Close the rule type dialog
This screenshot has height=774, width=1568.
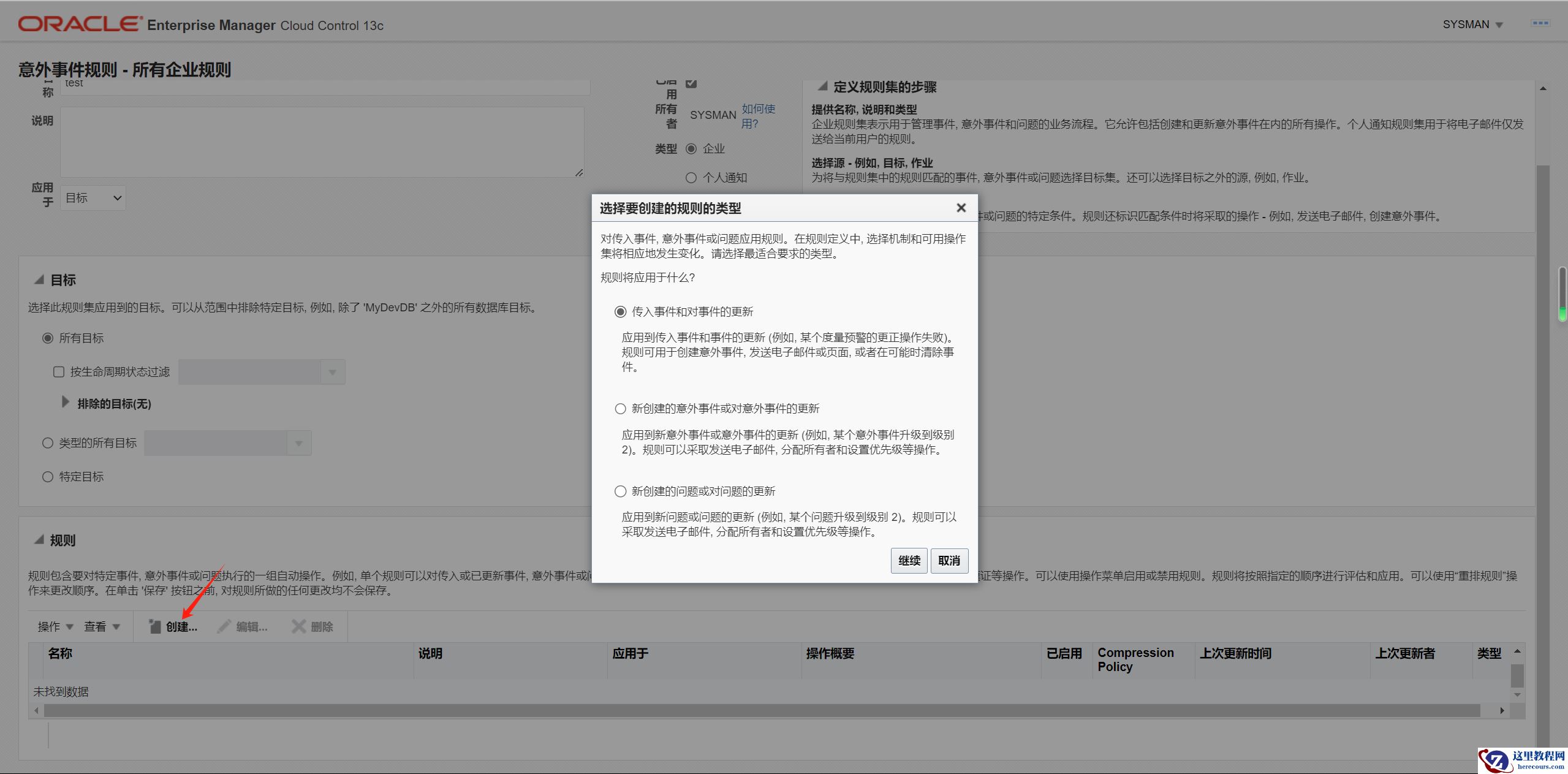[961, 208]
